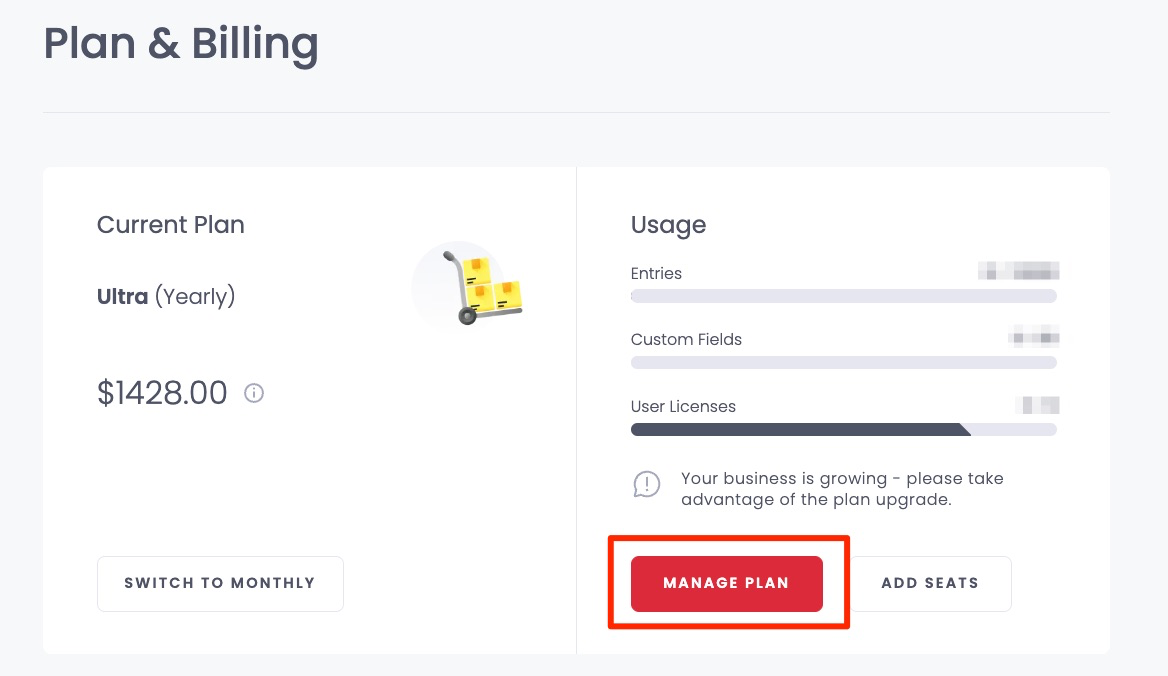Click the Custom Fields label
This screenshot has width=1168, height=676.
[x=686, y=339]
